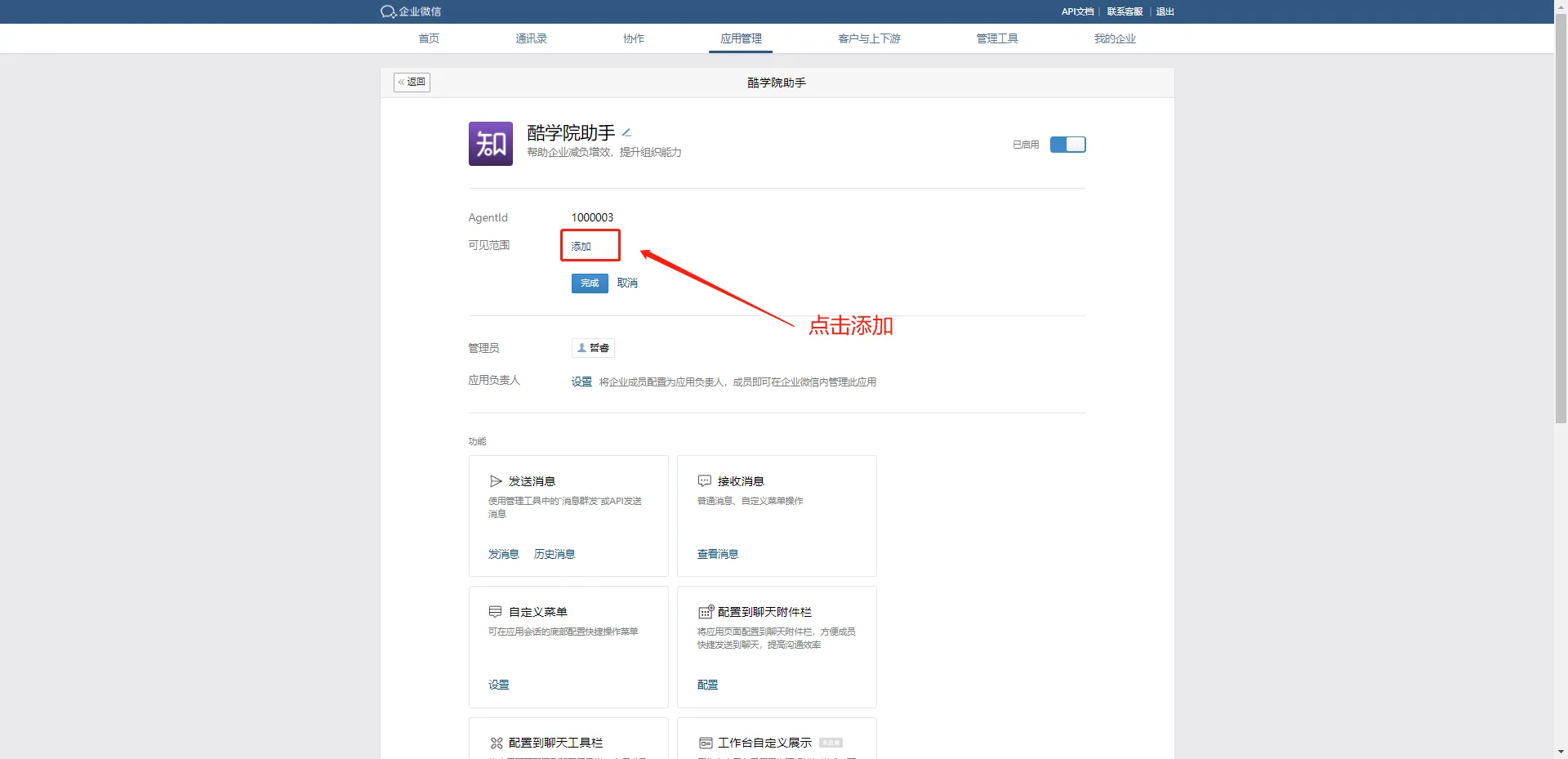Image resolution: width=1568 pixels, height=759 pixels.
Task: Click the edit pencil next to 酷学院助手
Action: (x=626, y=132)
